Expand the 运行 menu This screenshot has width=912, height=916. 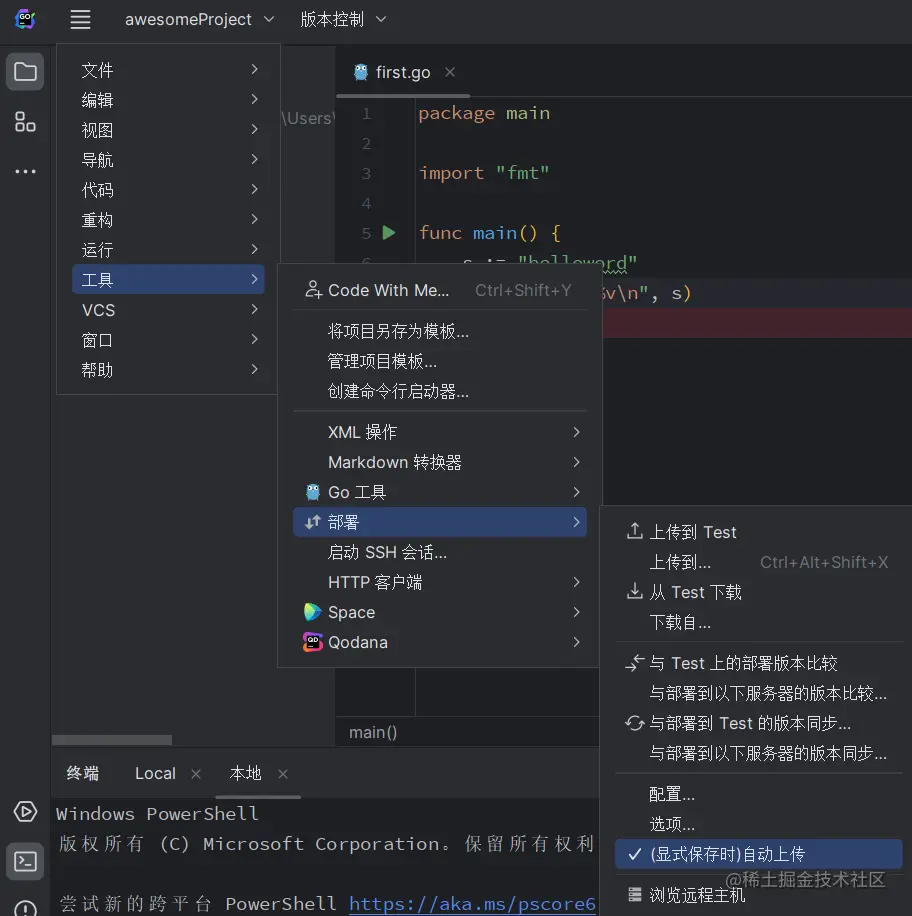point(168,249)
